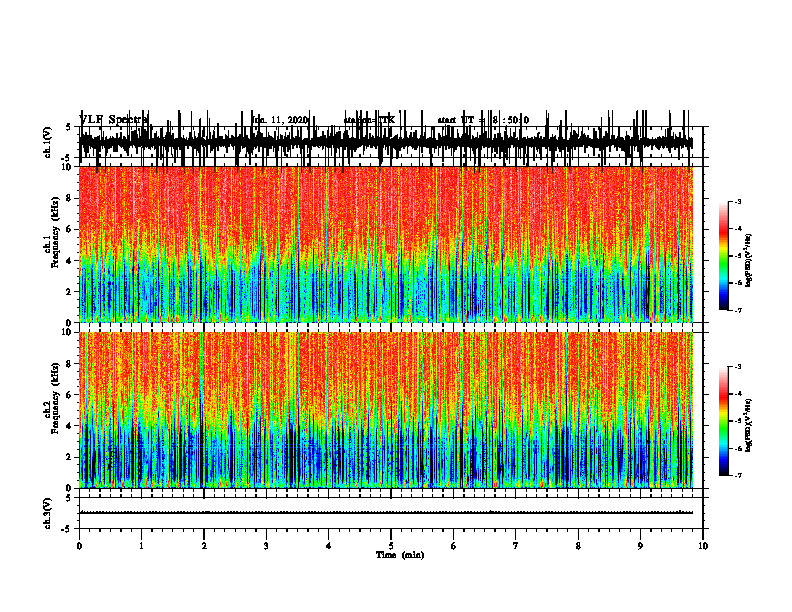Click the ch.3 flat waveform trace
This screenshot has width=792, height=612.
[x=386, y=513]
